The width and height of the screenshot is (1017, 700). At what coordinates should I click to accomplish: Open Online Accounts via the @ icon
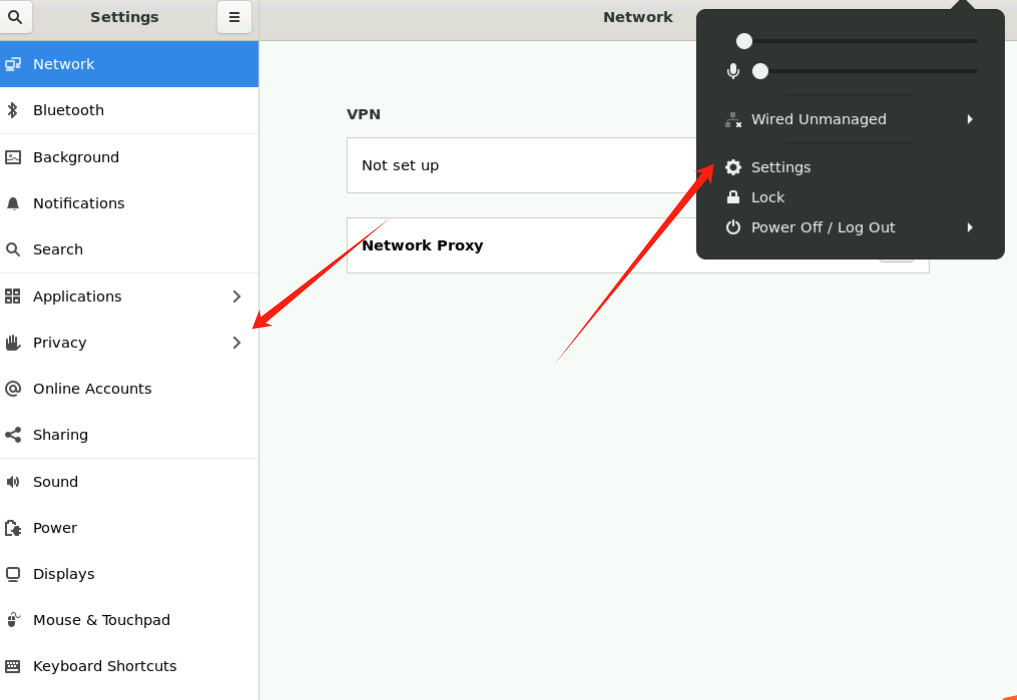[x=13, y=389]
